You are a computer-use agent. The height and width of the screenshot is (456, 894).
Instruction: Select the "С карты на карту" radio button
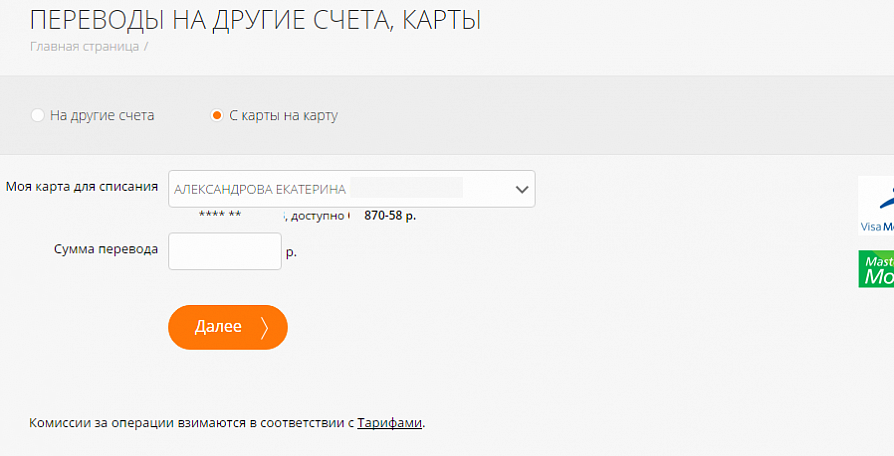pos(217,115)
